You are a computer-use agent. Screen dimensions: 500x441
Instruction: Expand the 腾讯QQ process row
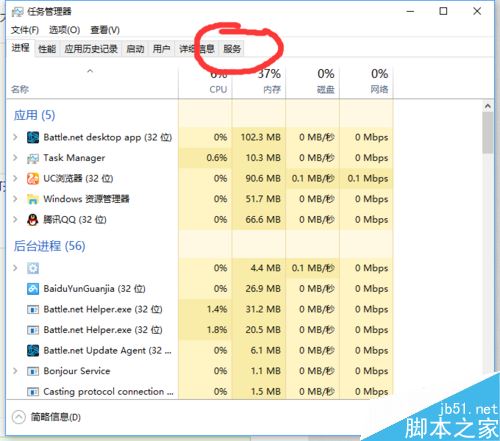15,219
